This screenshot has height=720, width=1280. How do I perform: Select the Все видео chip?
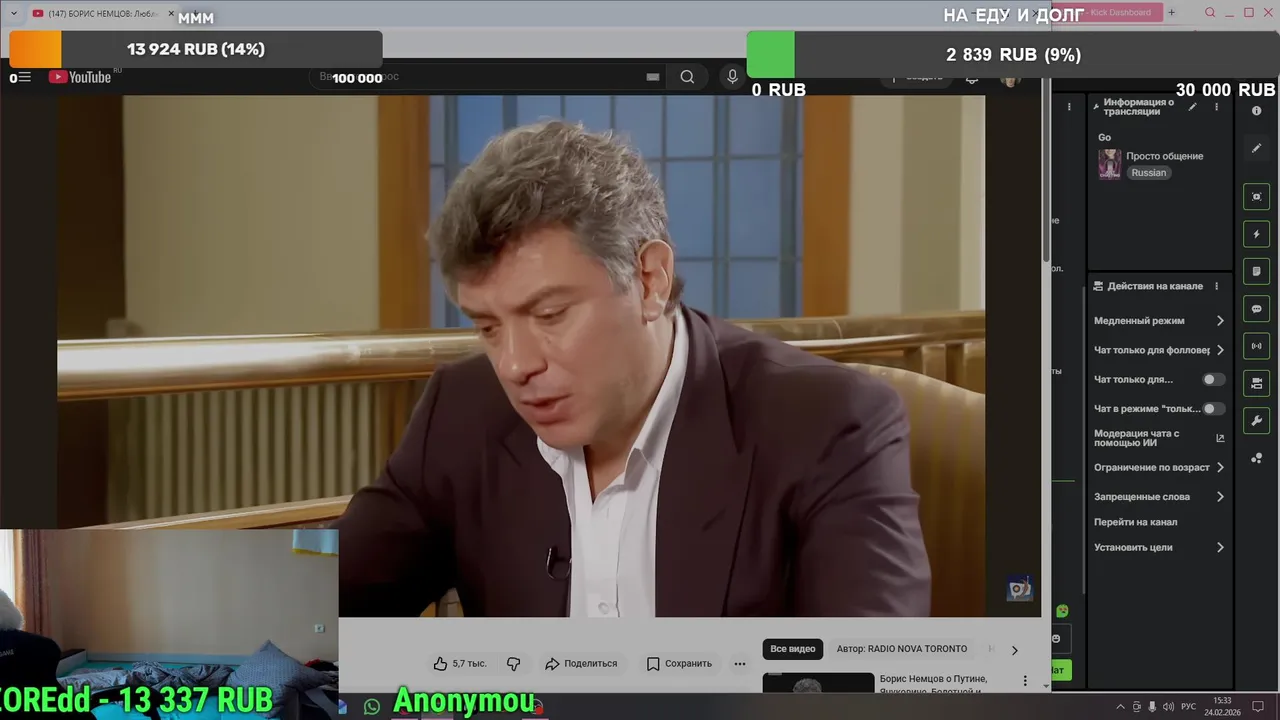(792, 649)
